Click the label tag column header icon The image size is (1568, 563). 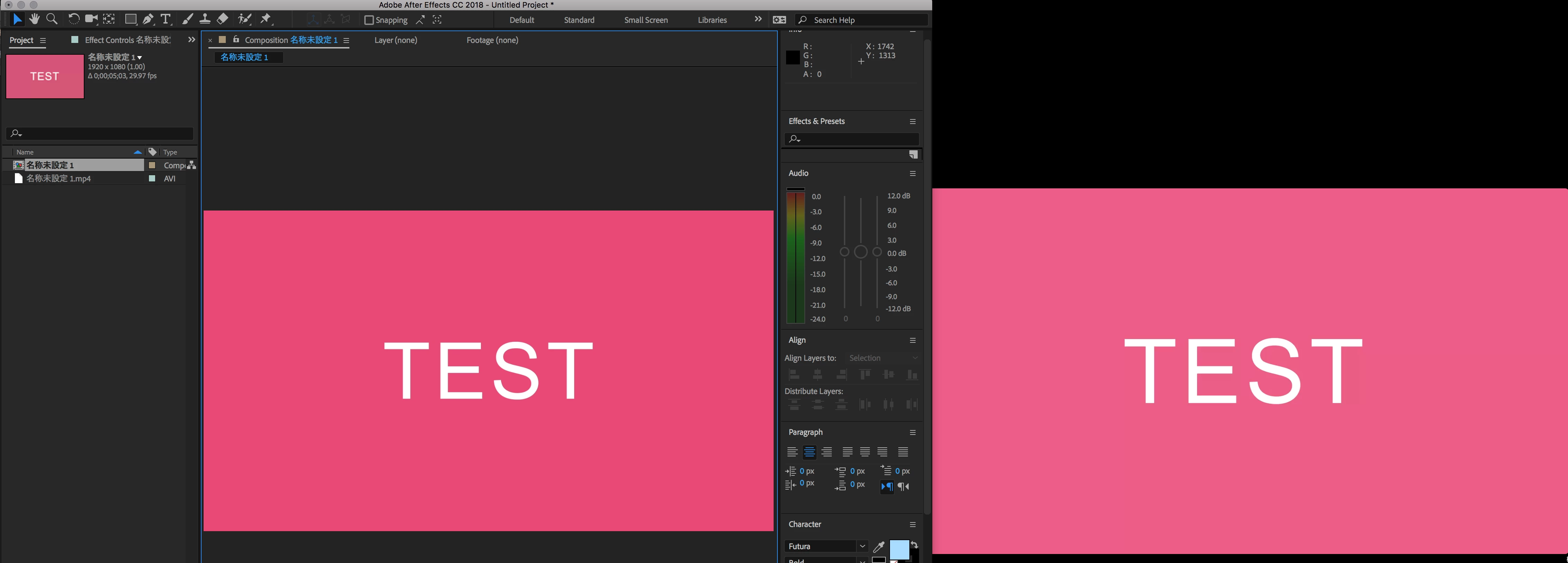pos(152,152)
